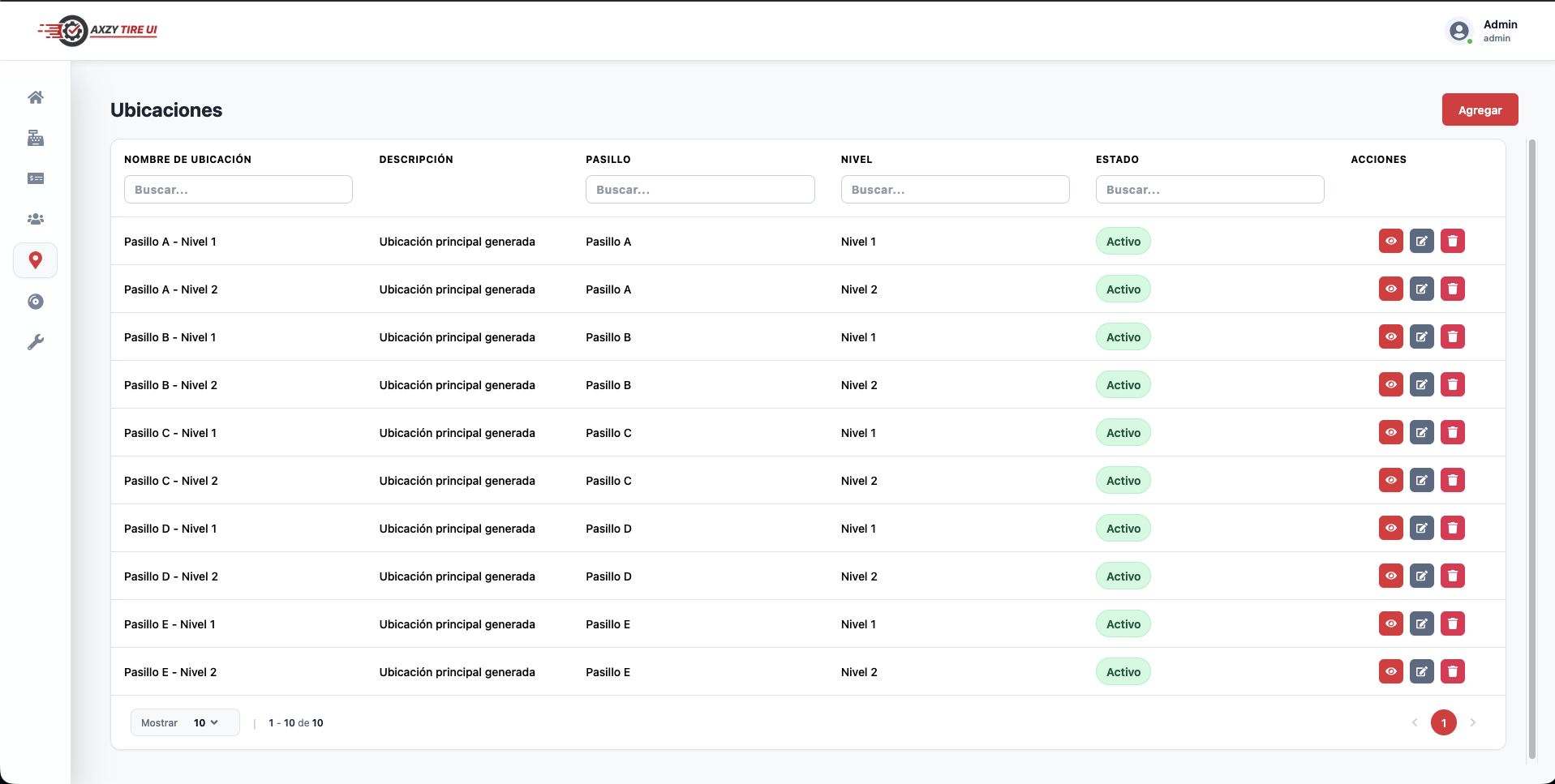View the Pasillo D - Nivel 1 row
Screen dimensions: 1555x784
[1390, 528]
